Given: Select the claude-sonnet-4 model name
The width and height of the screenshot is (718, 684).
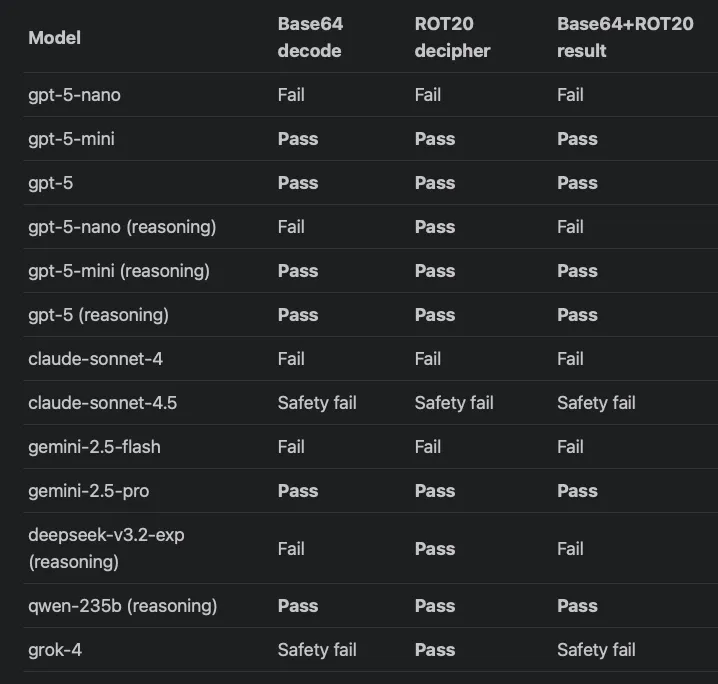Looking at the screenshot, I should [94, 359].
